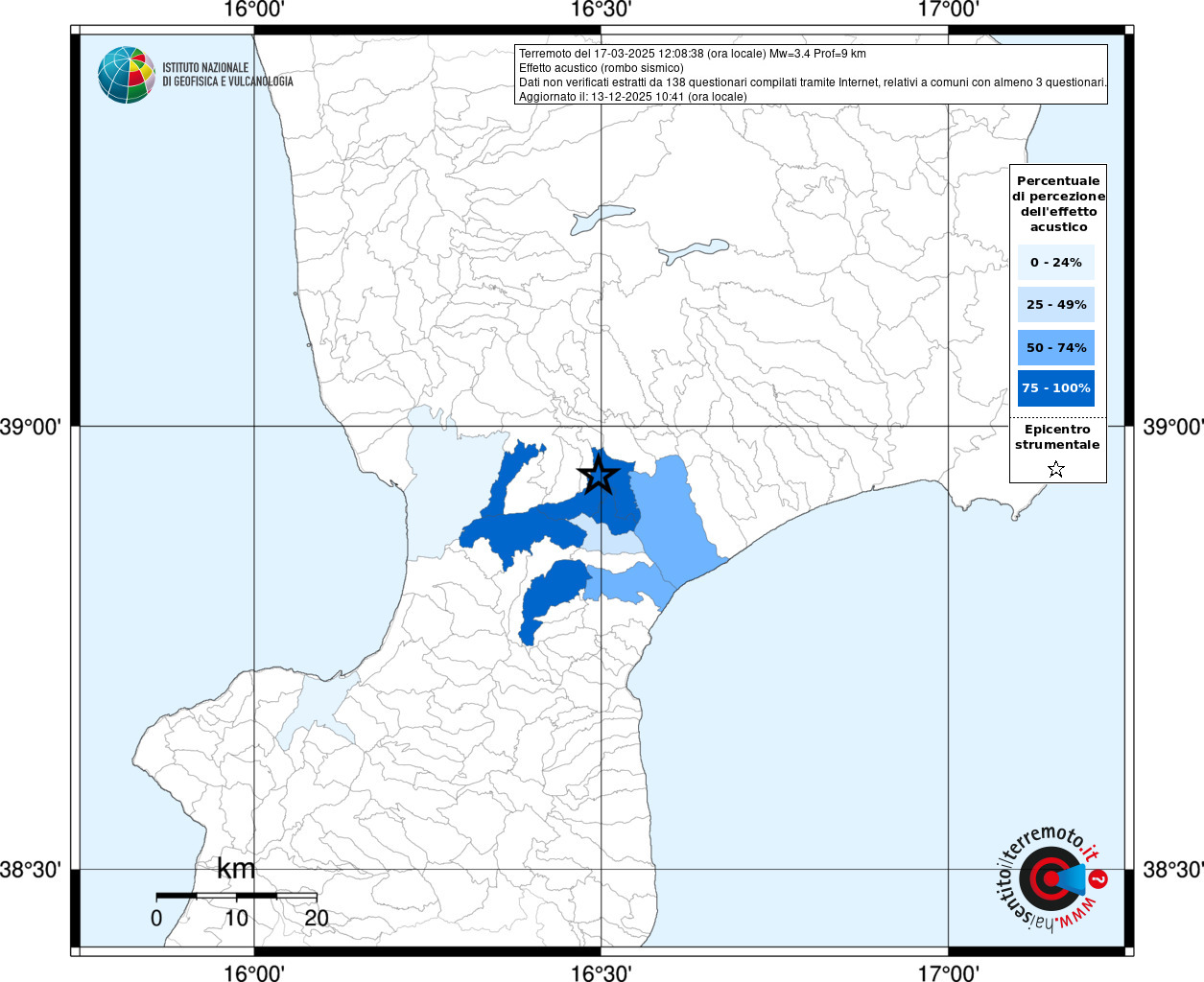Click the bottom 16°30' longitude label
This screenshot has height=982, width=1204.
tap(601, 973)
